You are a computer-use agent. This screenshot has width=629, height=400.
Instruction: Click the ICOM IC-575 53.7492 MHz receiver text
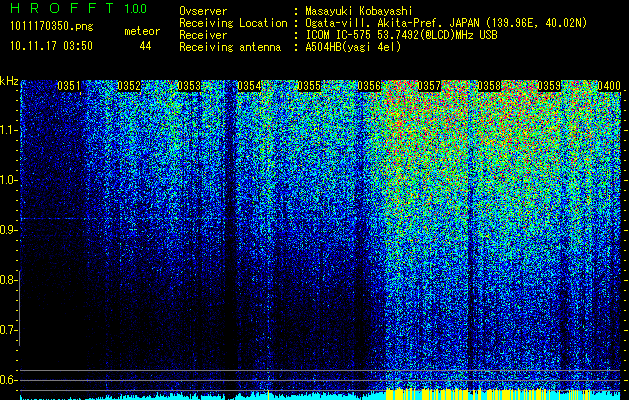pyautogui.click(x=401, y=35)
